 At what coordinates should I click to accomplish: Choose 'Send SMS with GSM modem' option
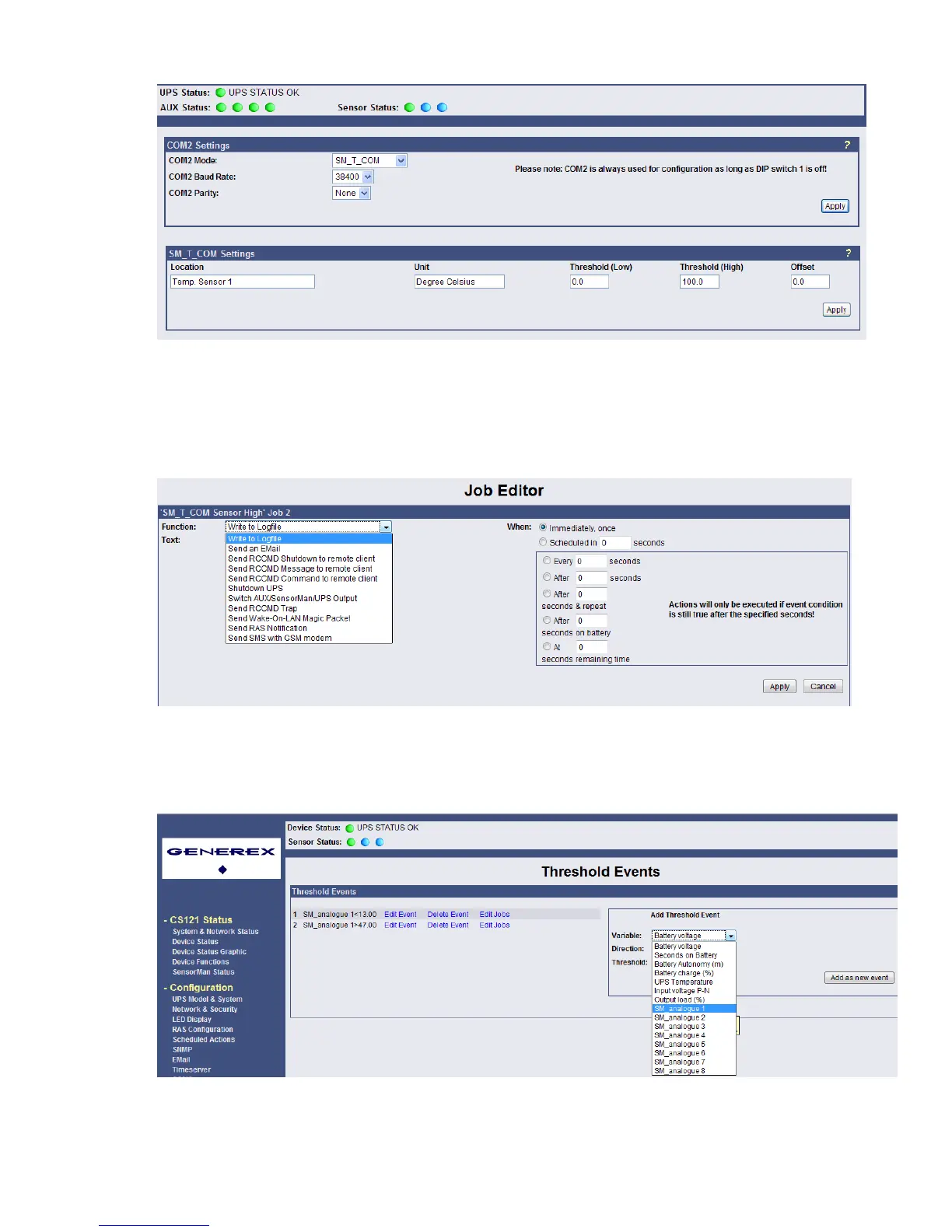pos(280,638)
